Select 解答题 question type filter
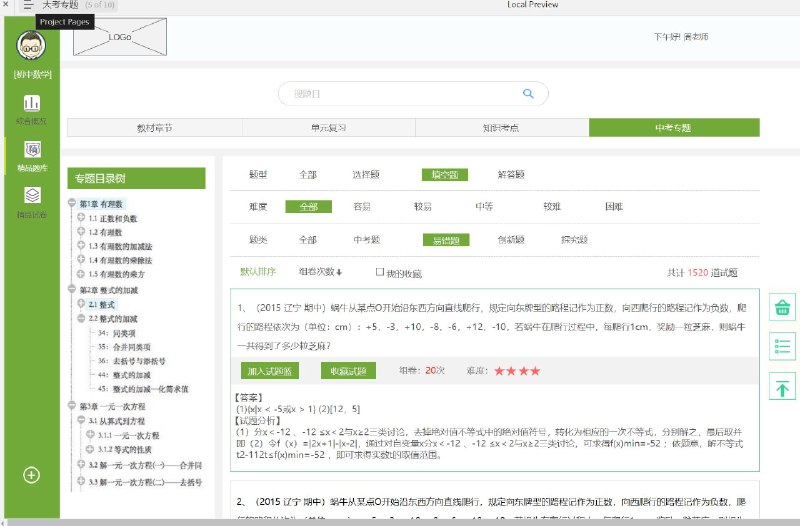The height and width of the screenshot is (526, 800). (511, 174)
